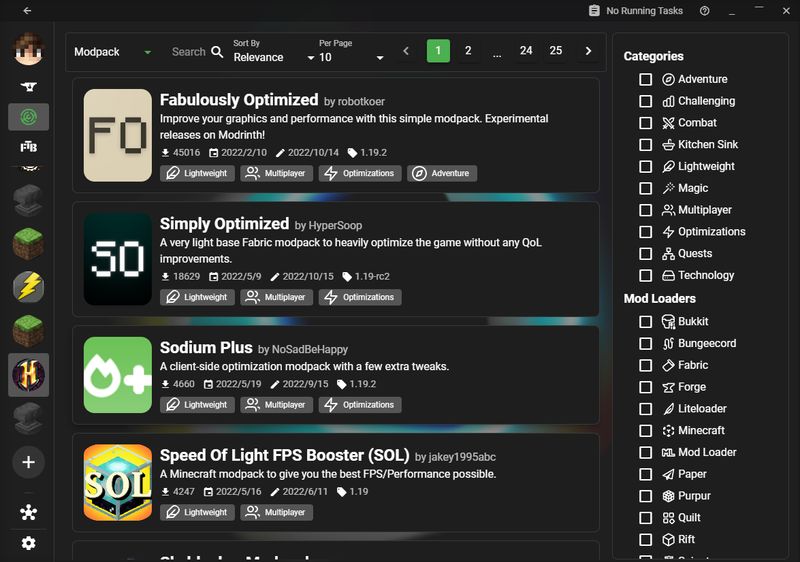
Task: Enable the Forge mod loader filter
Action: tap(645, 387)
